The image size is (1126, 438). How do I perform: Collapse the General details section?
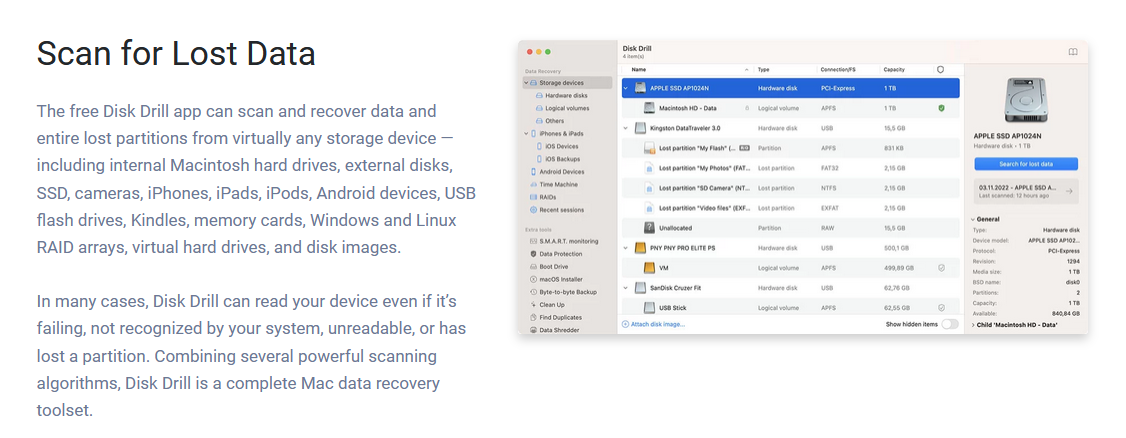(x=972, y=219)
